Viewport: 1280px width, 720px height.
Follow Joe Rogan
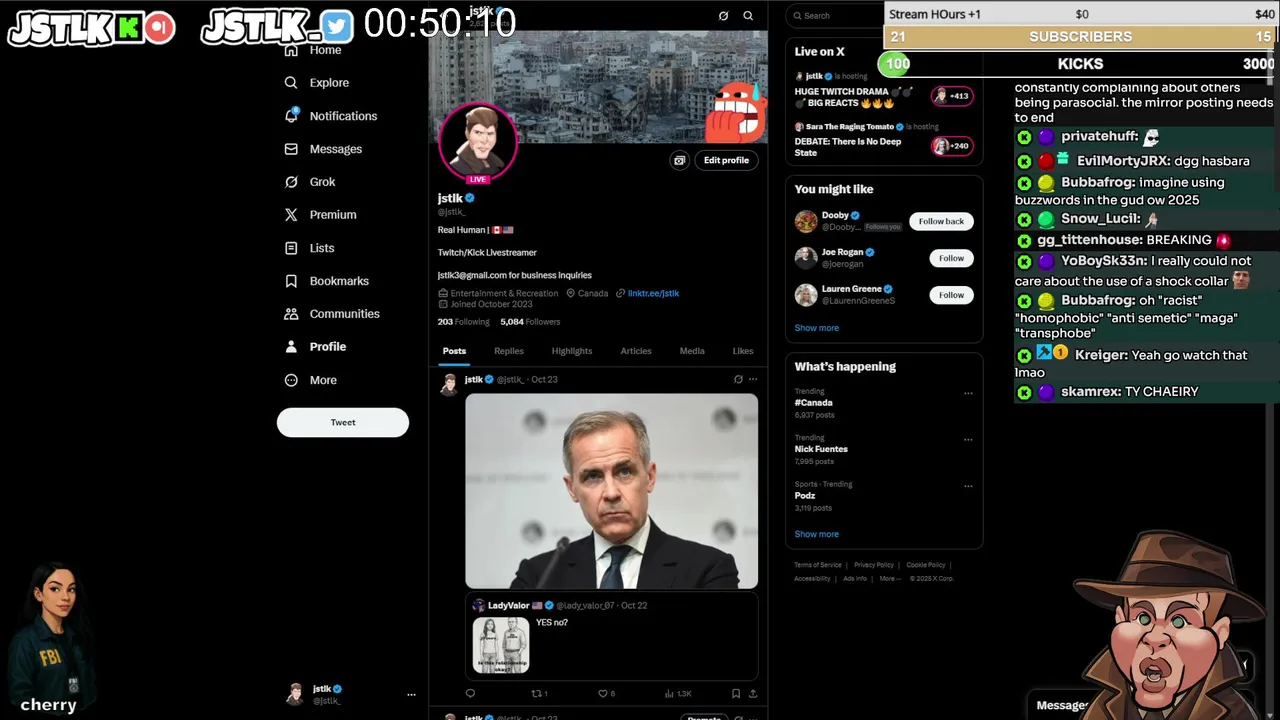coord(951,258)
